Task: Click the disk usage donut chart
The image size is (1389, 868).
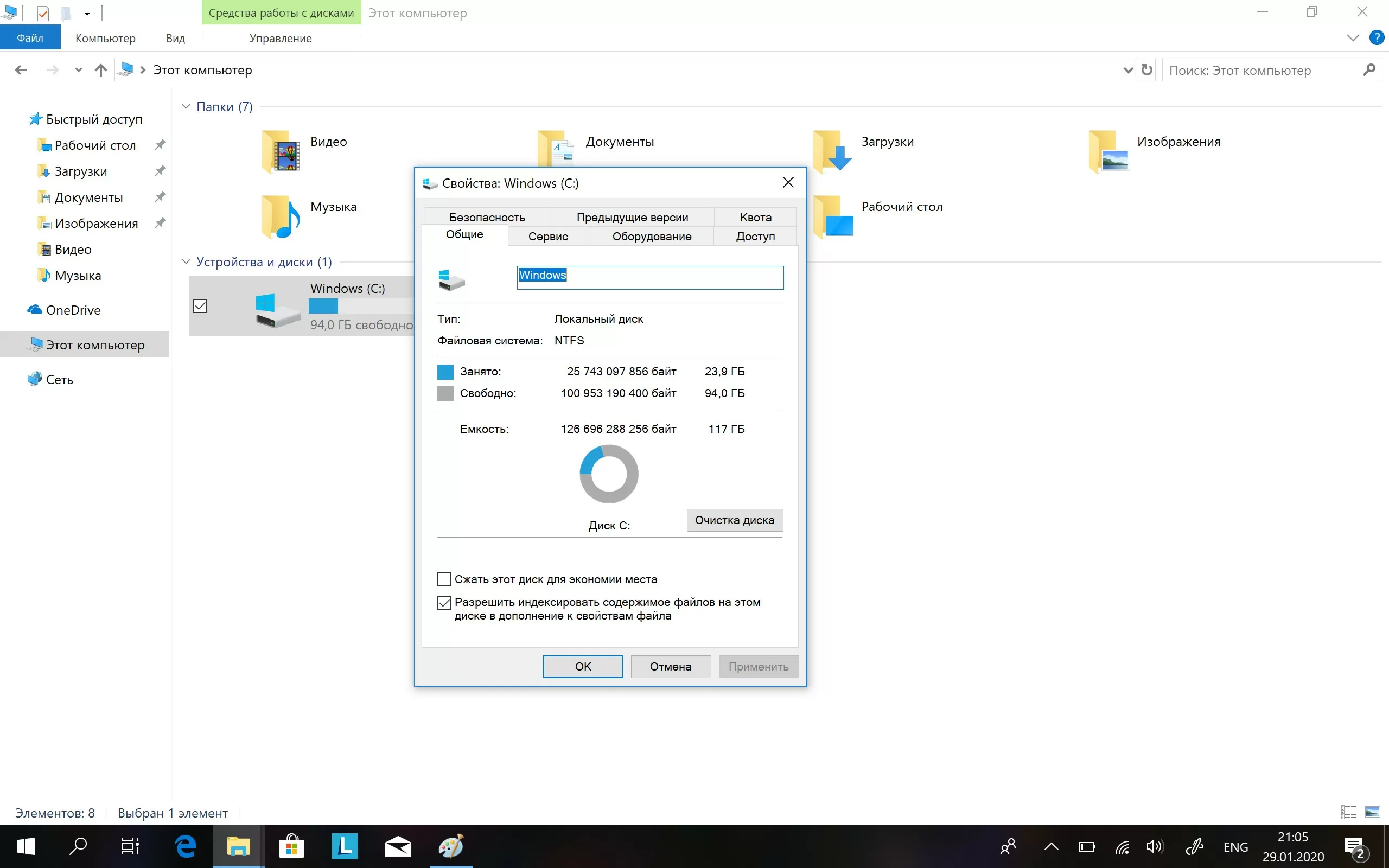Action: (609, 474)
